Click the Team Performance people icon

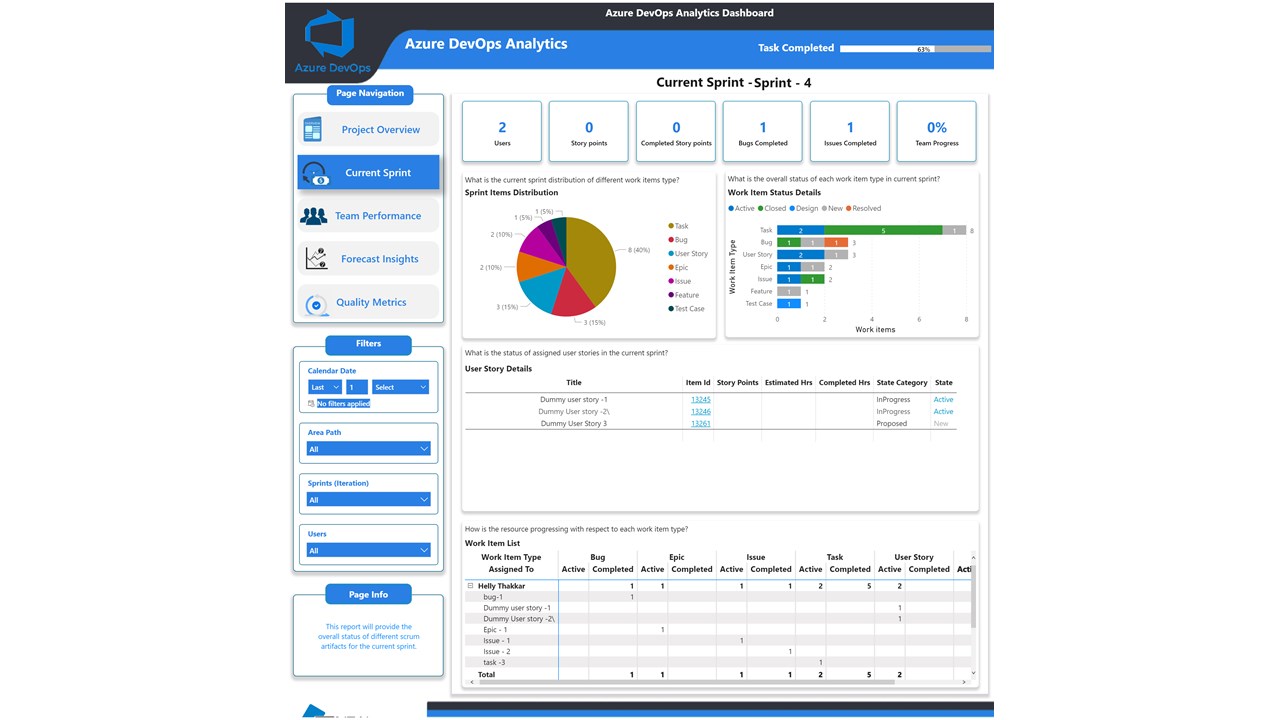314,216
